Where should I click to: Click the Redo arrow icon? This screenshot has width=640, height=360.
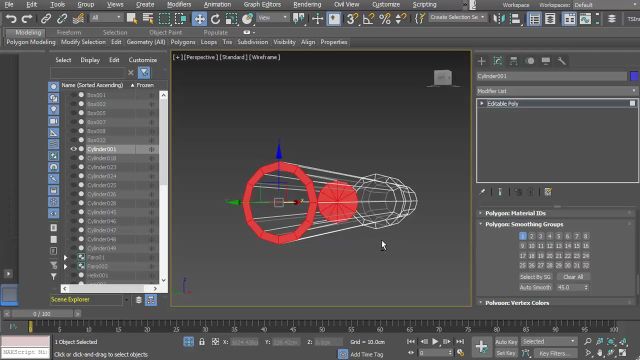[x=27, y=19]
